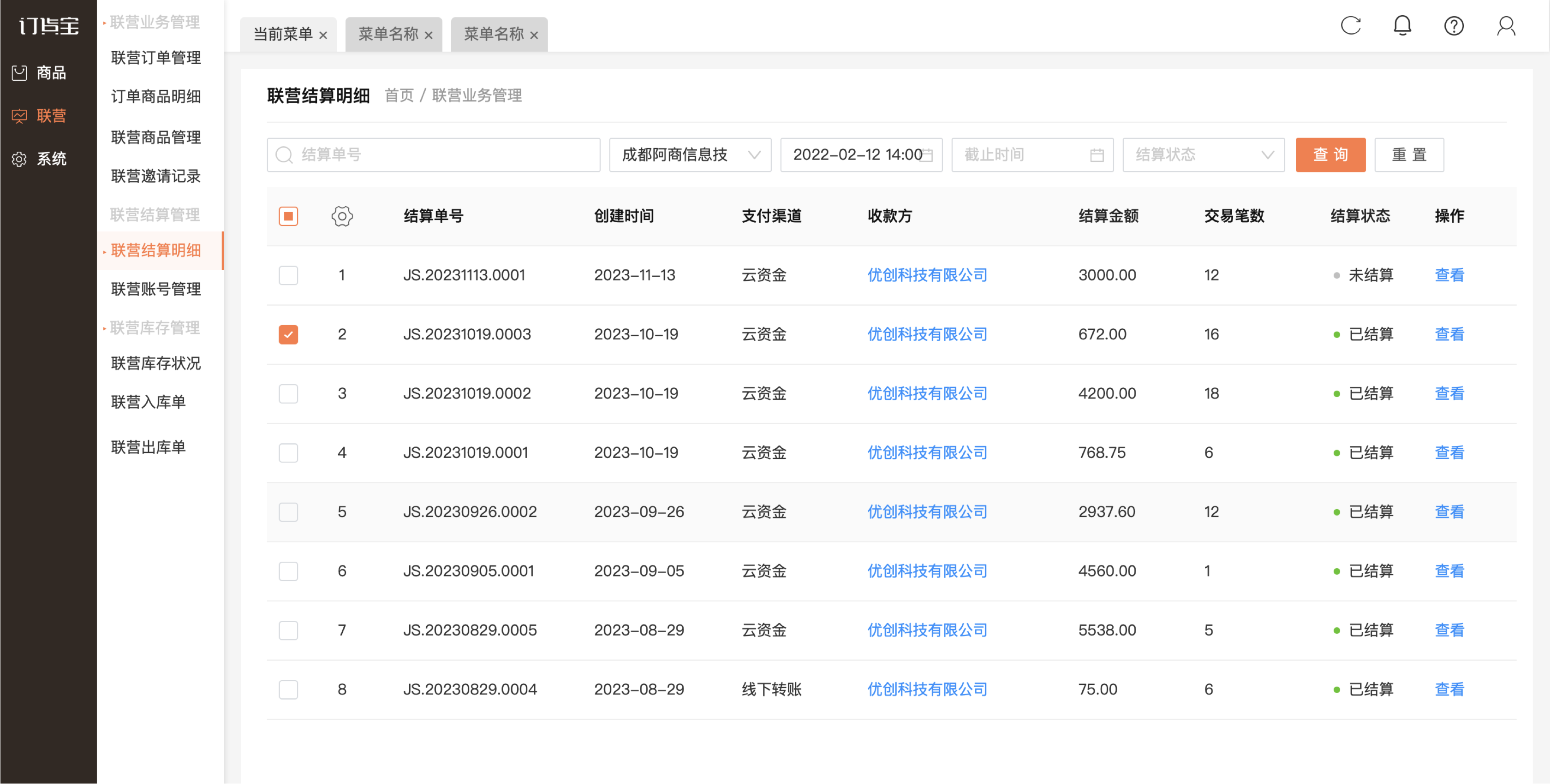Click 查看 link for row 1
Screen dimensions: 1550x784
point(1449,276)
